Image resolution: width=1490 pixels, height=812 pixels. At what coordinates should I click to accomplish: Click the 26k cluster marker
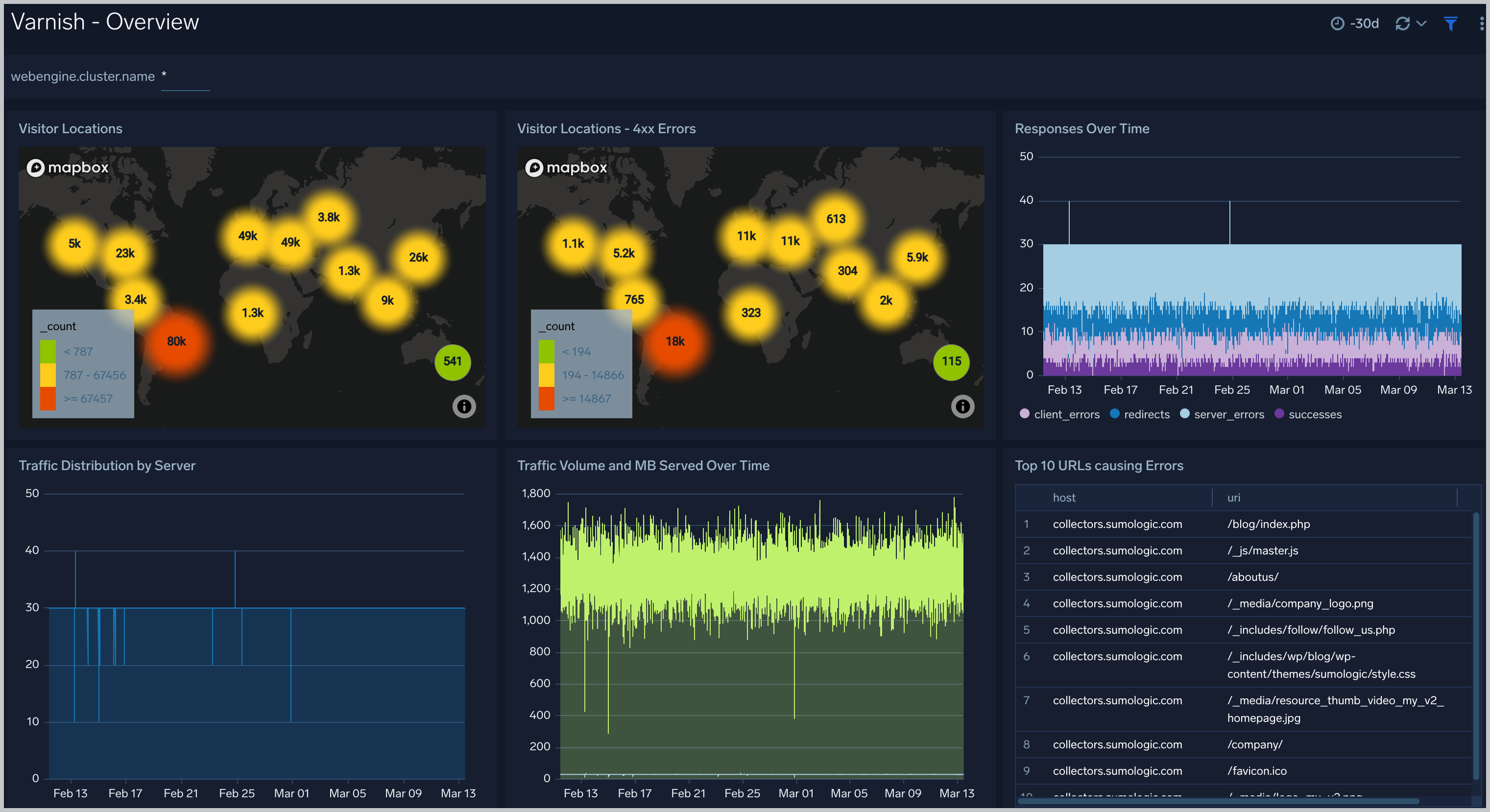coord(418,258)
